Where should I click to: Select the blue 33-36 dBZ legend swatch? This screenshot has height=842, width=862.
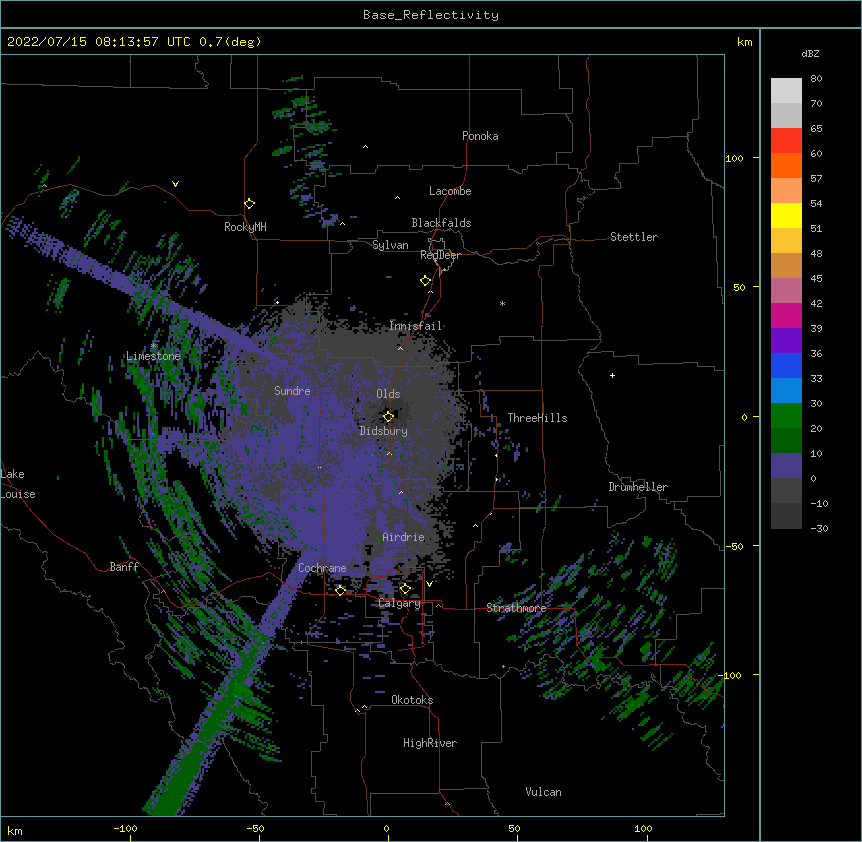coord(786,365)
